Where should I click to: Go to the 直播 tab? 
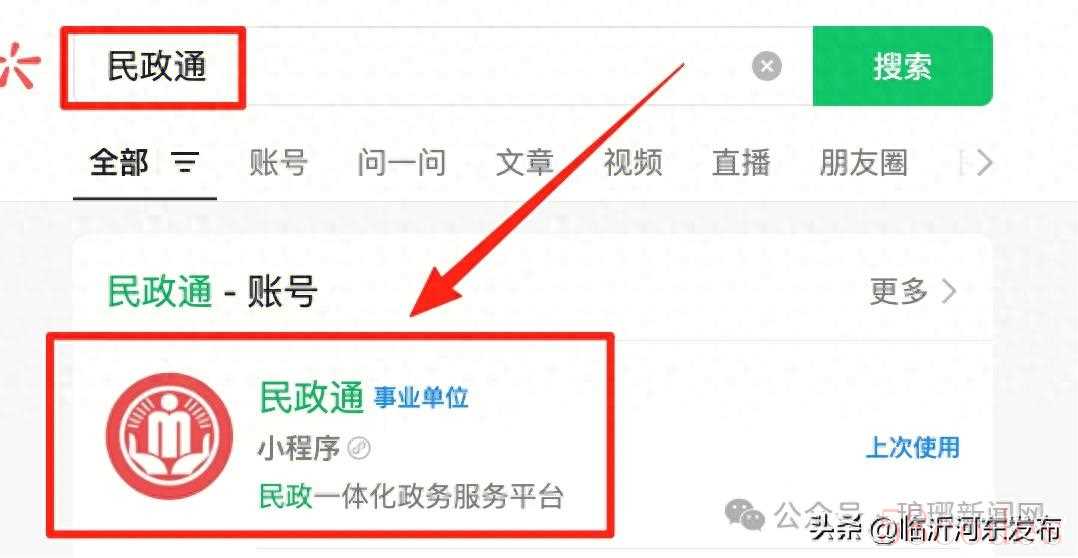coord(741,163)
